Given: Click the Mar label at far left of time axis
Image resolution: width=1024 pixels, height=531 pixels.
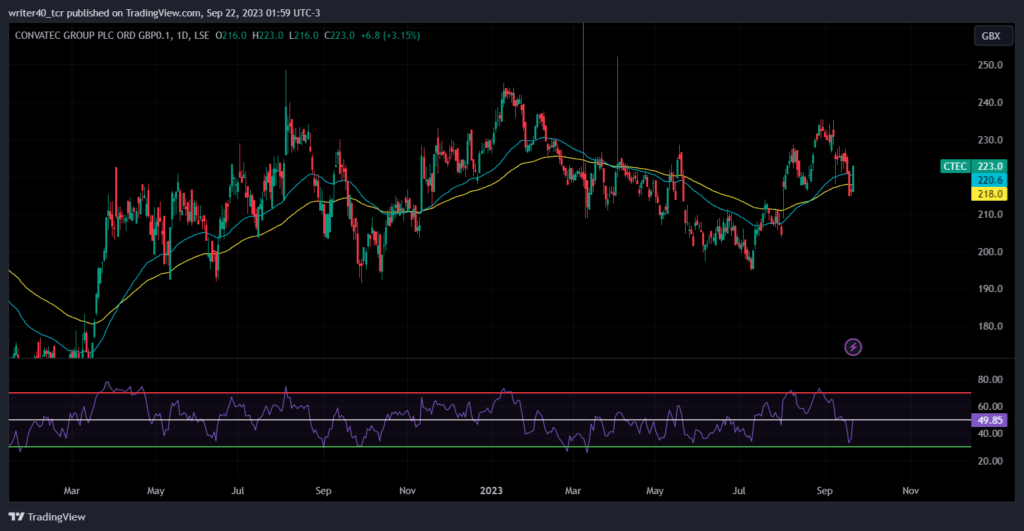Looking at the screenshot, I should (x=71, y=491).
